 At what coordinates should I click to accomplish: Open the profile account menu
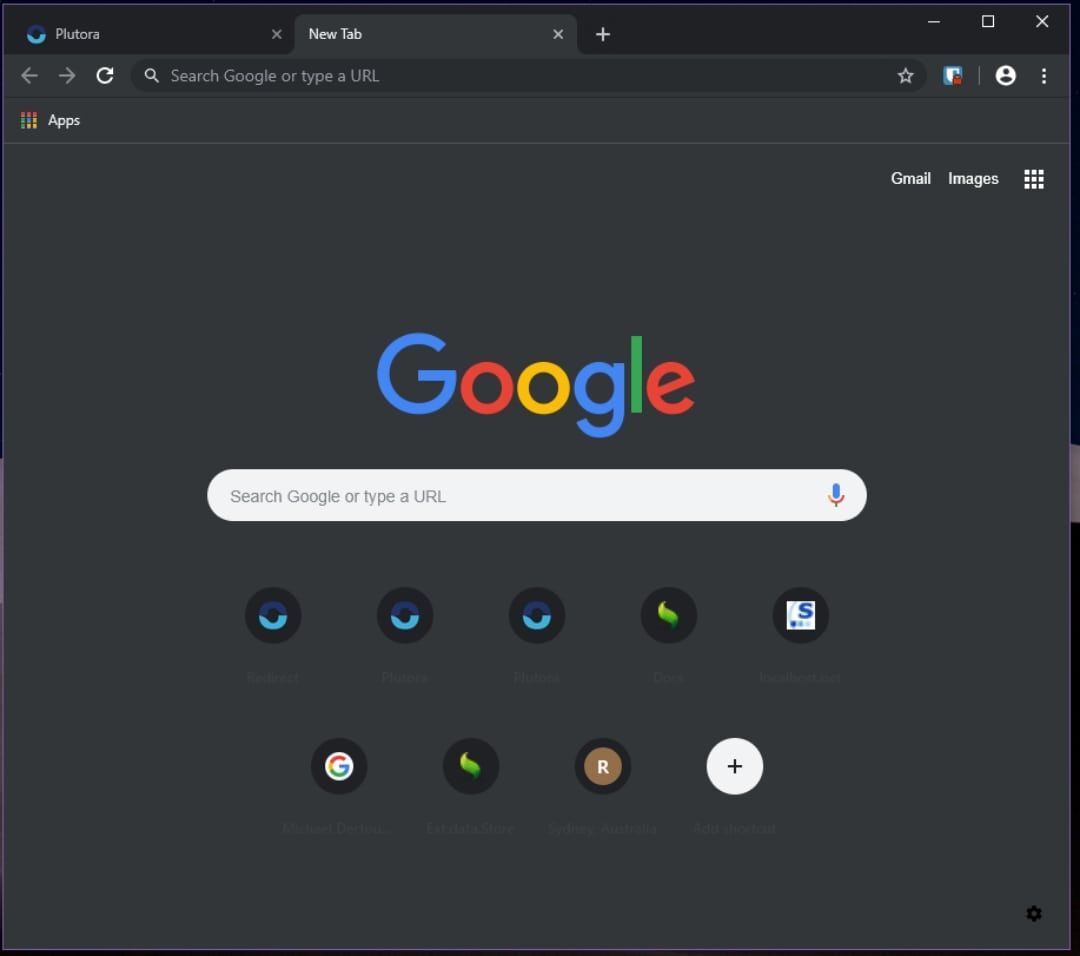pyautogui.click(x=1005, y=75)
